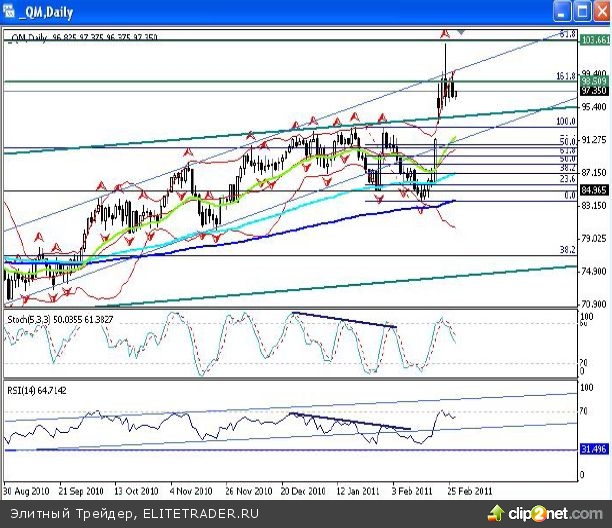Select the blue 31.496 RSI level label

pos(594,450)
